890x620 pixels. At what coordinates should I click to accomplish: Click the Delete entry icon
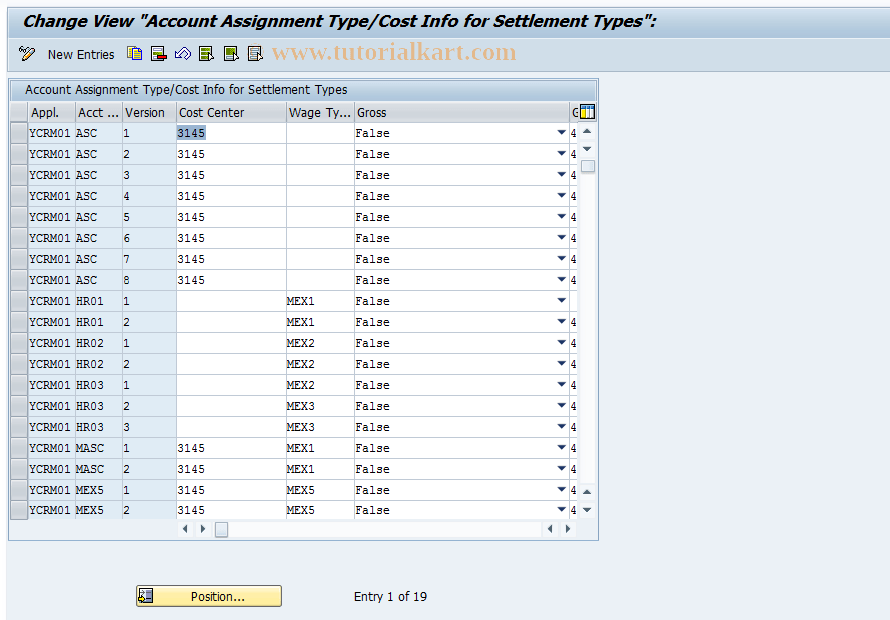click(x=158, y=53)
